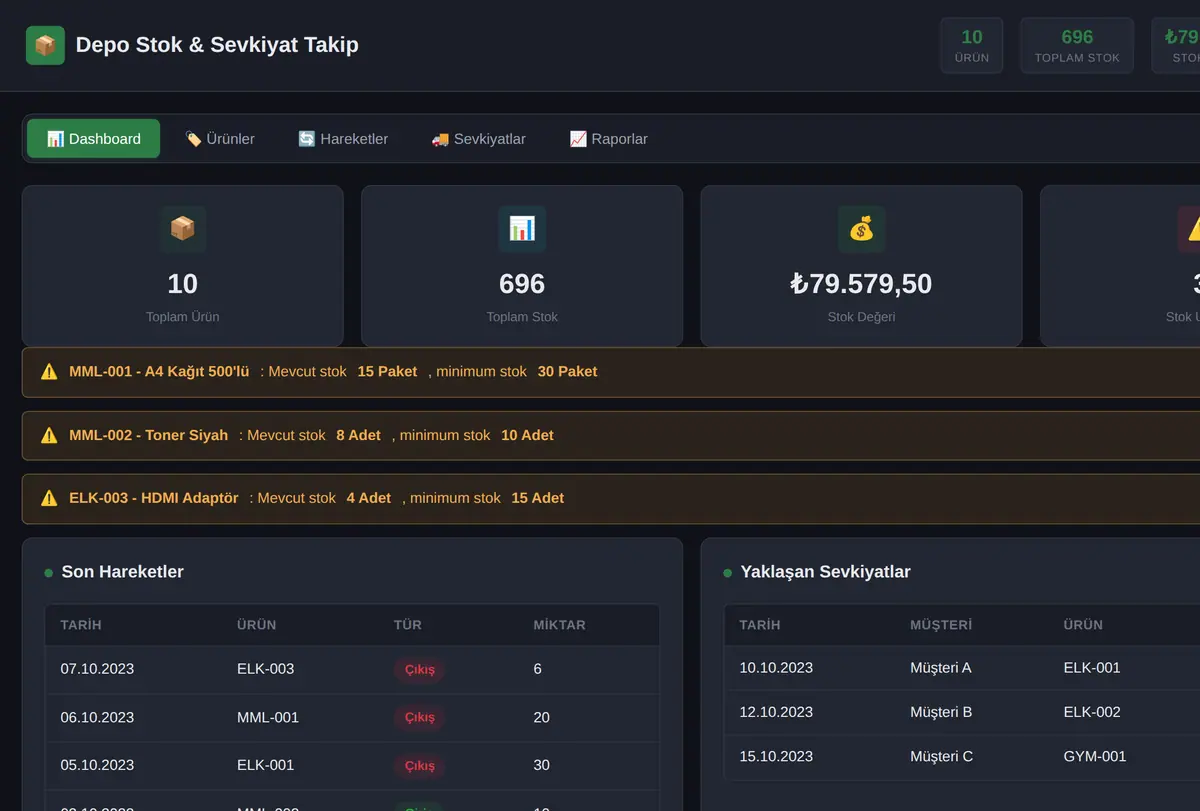
Task: Switch to the Ürünler tab
Action: coord(220,139)
